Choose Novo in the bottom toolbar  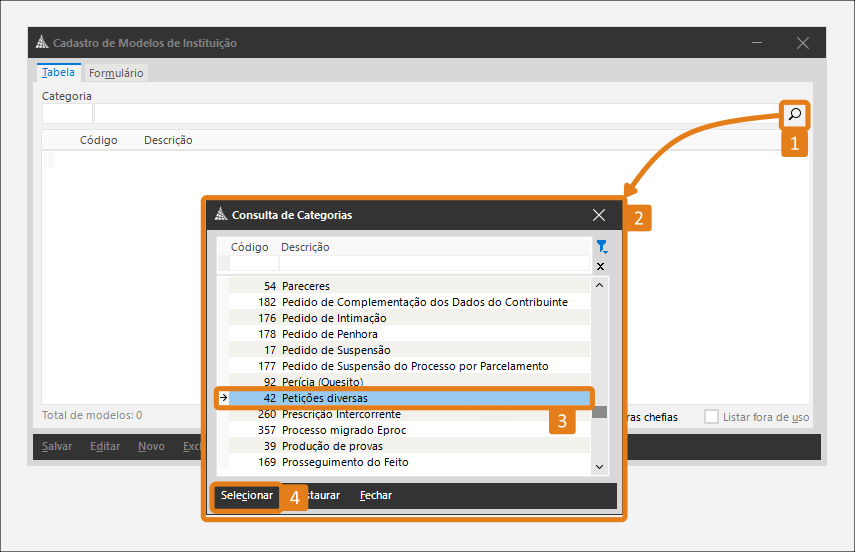click(x=151, y=446)
